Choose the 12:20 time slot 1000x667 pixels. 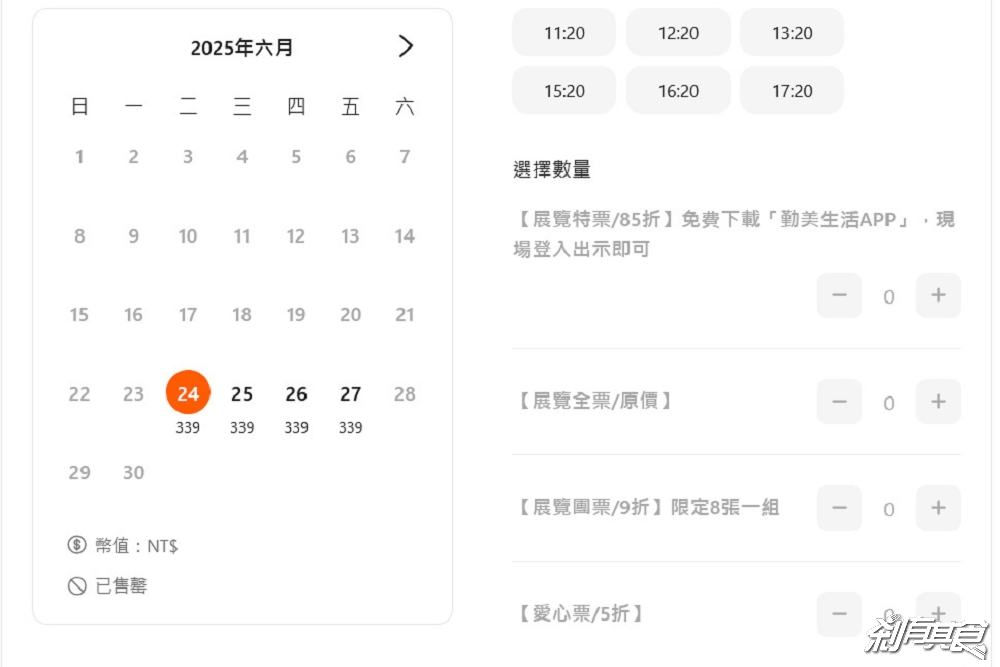coord(678,33)
